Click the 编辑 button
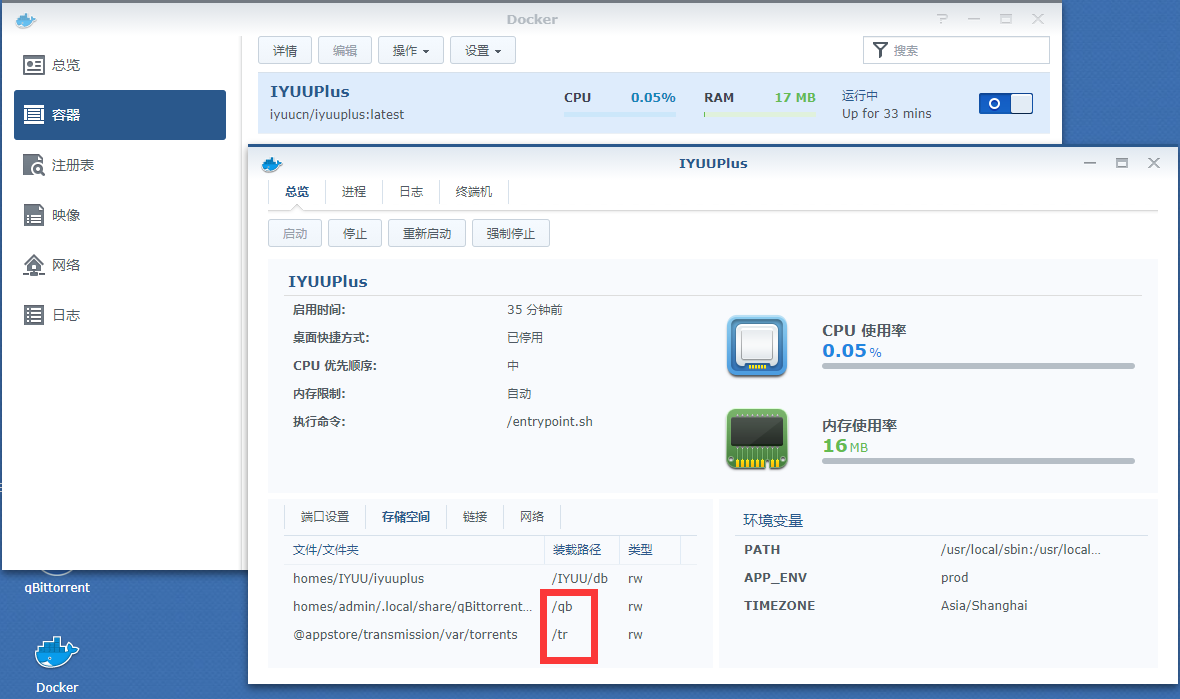1180x699 pixels. tap(345, 50)
